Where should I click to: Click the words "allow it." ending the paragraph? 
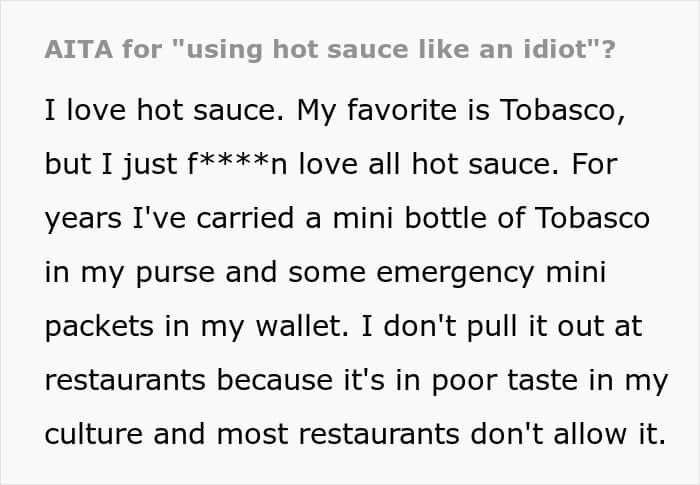[x=610, y=434]
